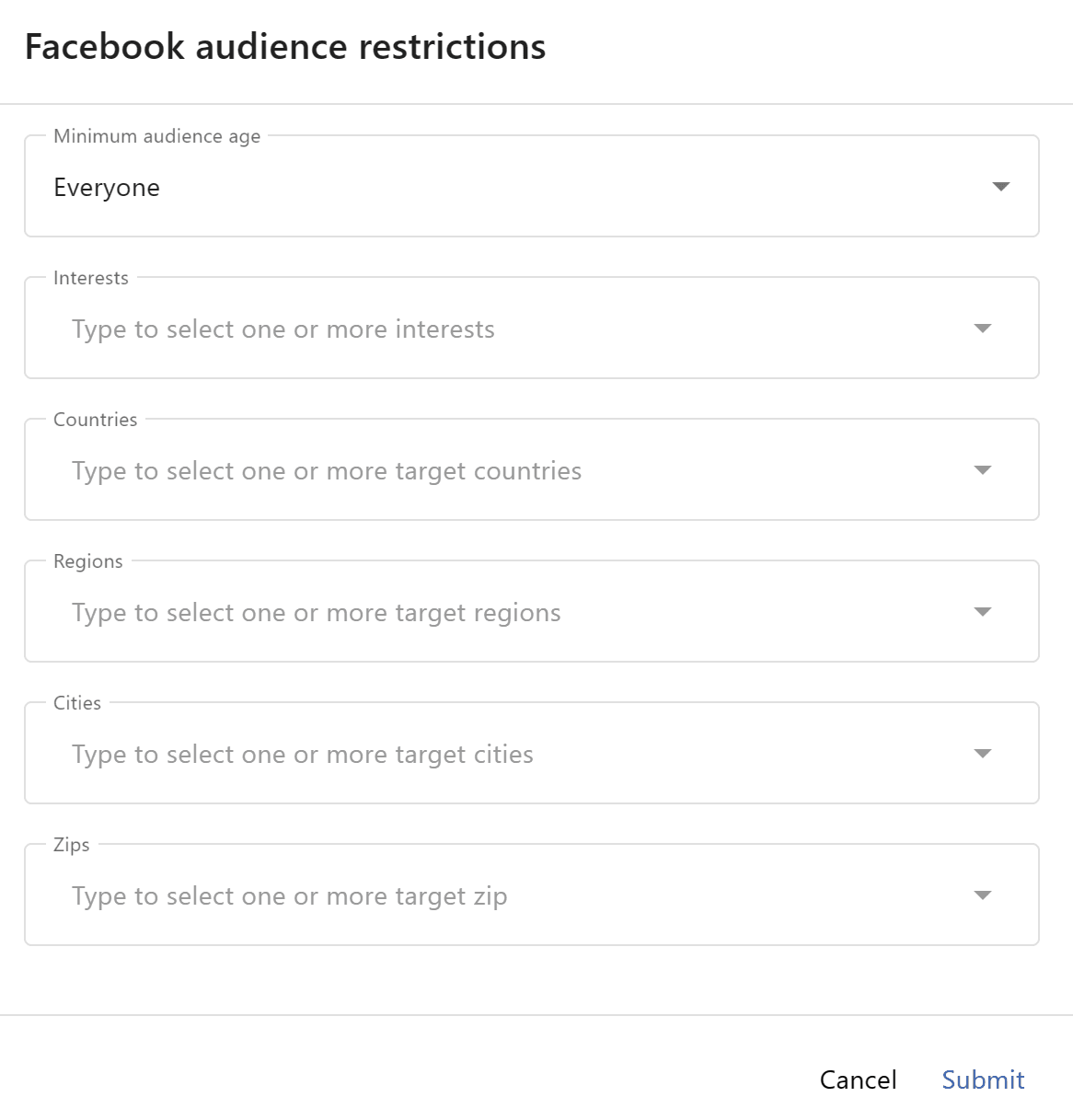Viewport: 1073px width, 1120px height.
Task: Open the Minimum audience age dropdown arrow
Action: point(1001,187)
